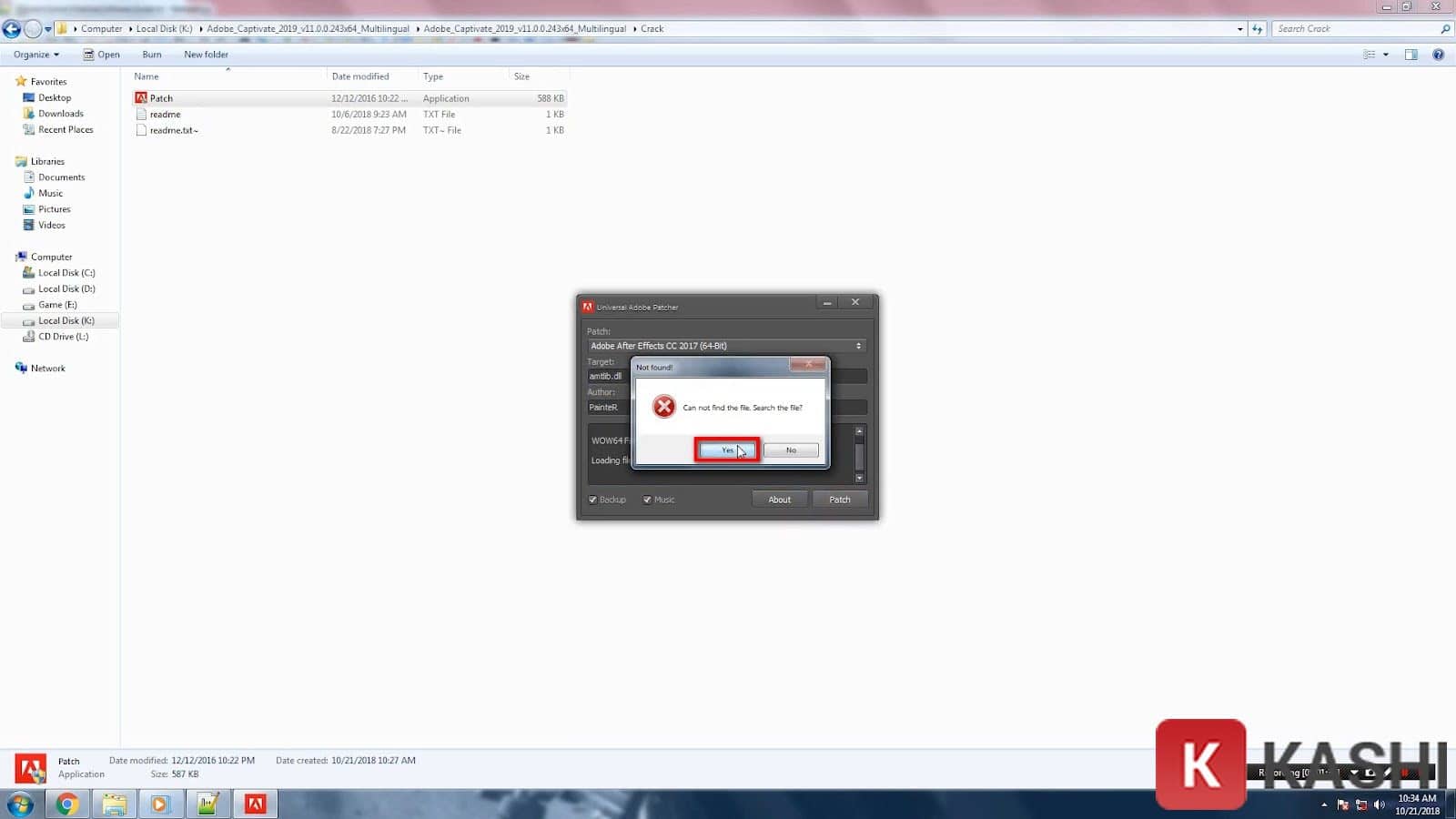Click No in the Not found dialog
Screen dimensions: 1456x819
tap(790, 450)
